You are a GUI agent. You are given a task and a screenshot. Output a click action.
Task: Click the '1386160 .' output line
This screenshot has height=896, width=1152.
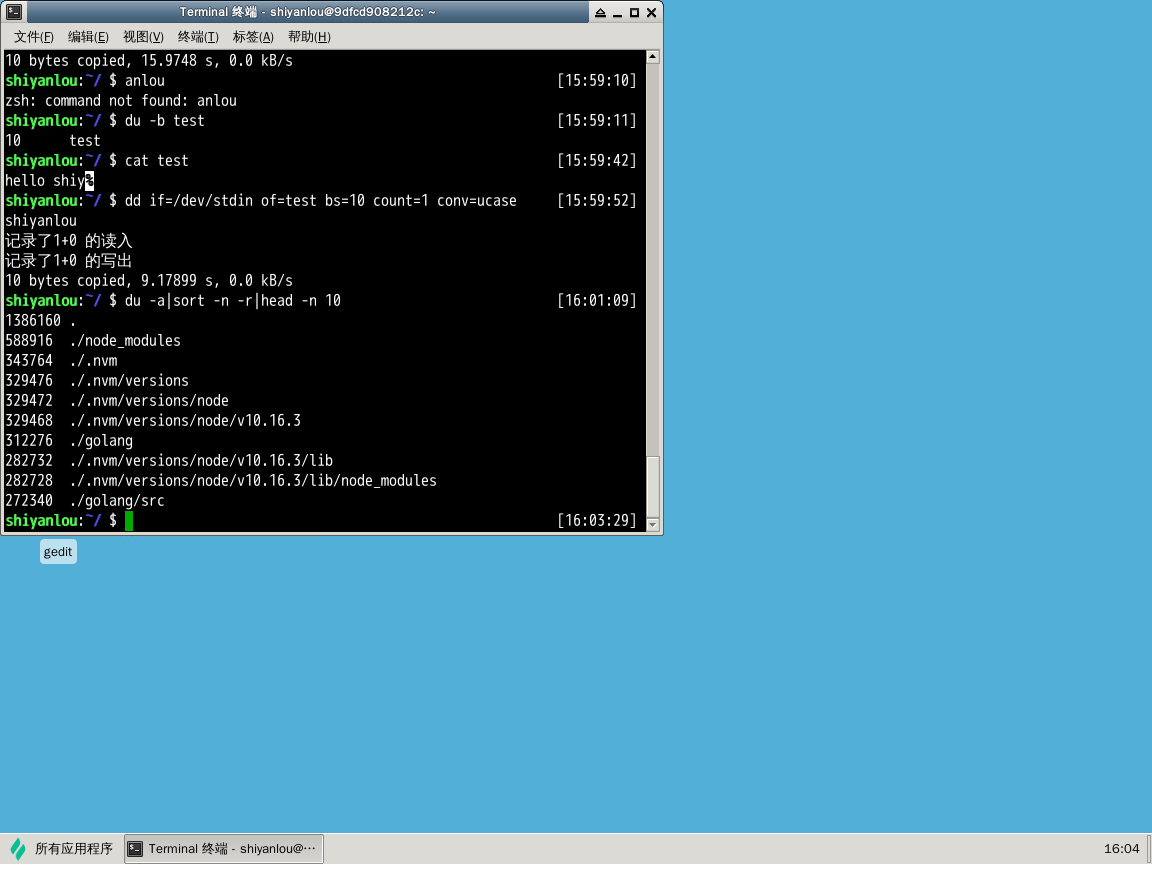click(40, 321)
